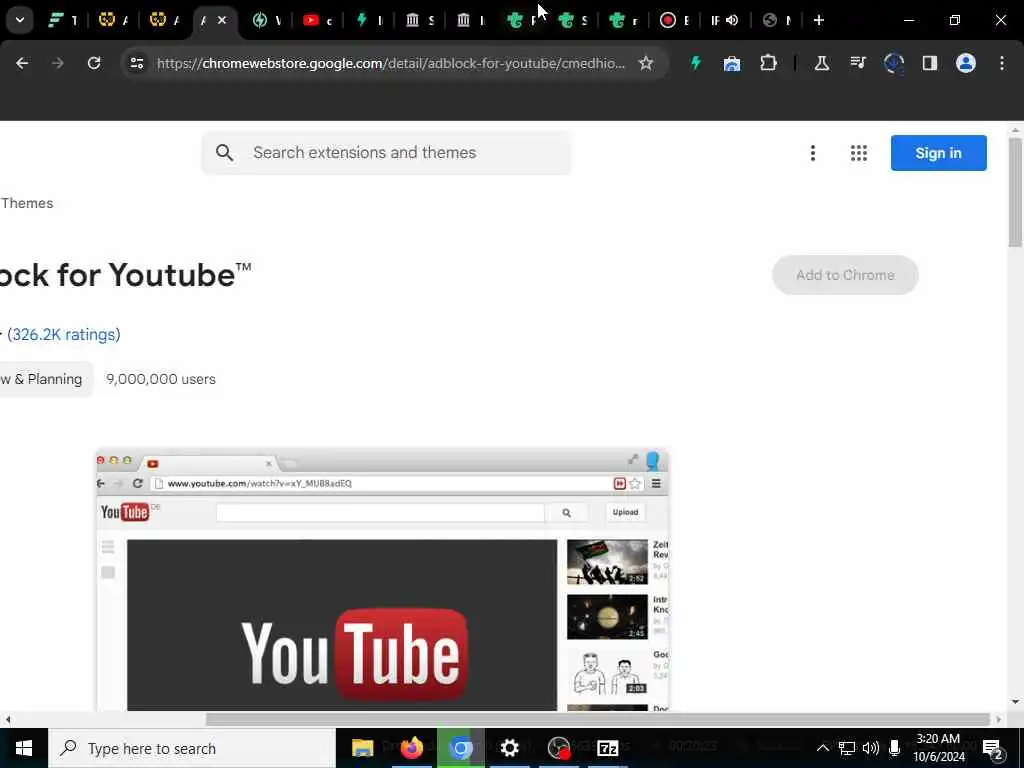Go forward to next page
The height and width of the screenshot is (768, 1024).
tap(57, 63)
